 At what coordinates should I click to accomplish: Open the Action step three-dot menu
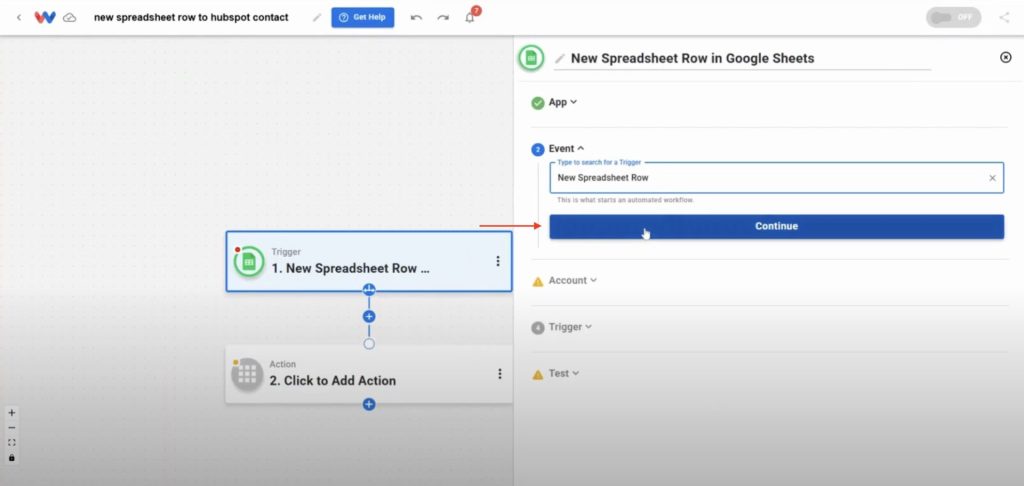[x=500, y=374]
